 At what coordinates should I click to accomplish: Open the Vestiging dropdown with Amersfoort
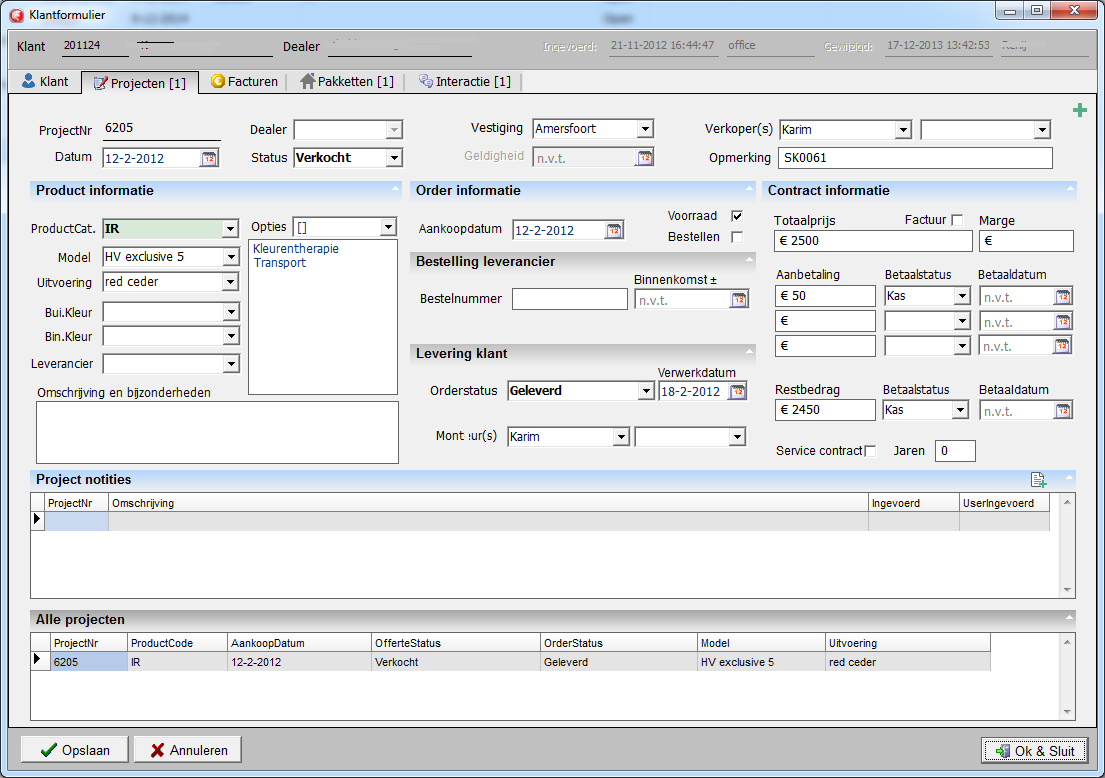point(645,129)
